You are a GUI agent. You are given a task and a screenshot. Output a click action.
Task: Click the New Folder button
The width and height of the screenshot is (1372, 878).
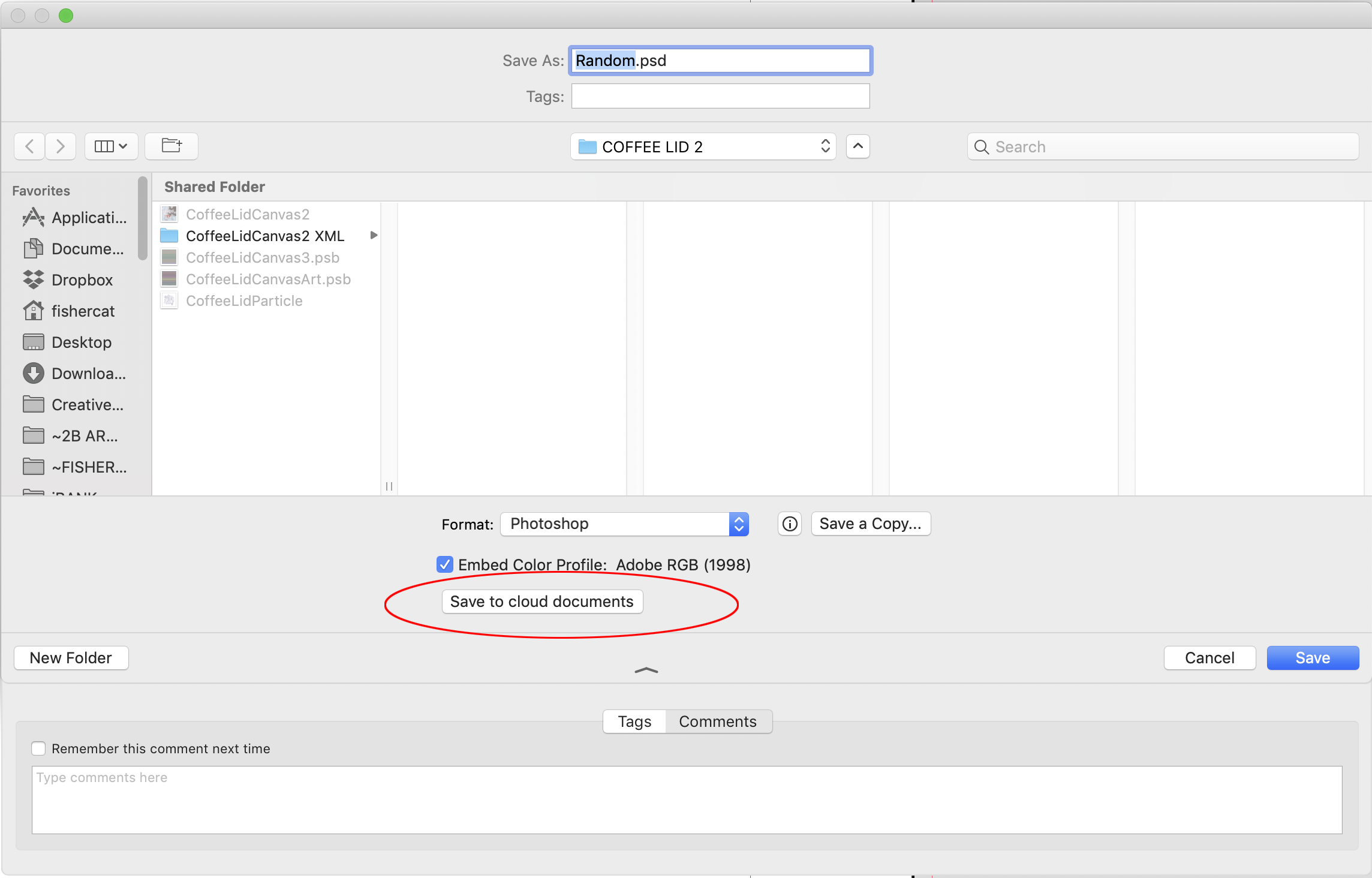70,657
